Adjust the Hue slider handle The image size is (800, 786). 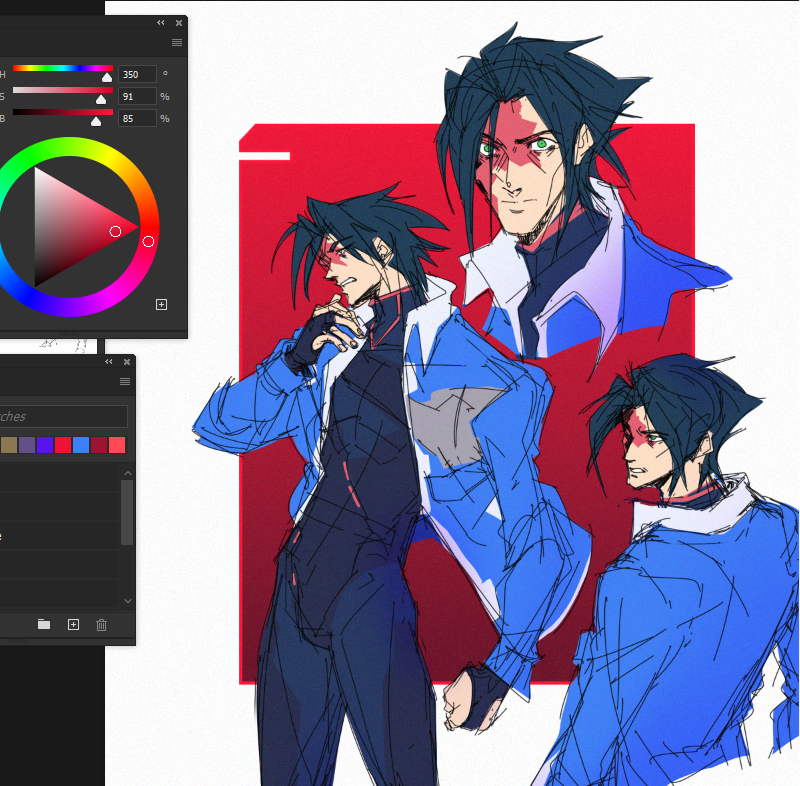pos(107,77)
